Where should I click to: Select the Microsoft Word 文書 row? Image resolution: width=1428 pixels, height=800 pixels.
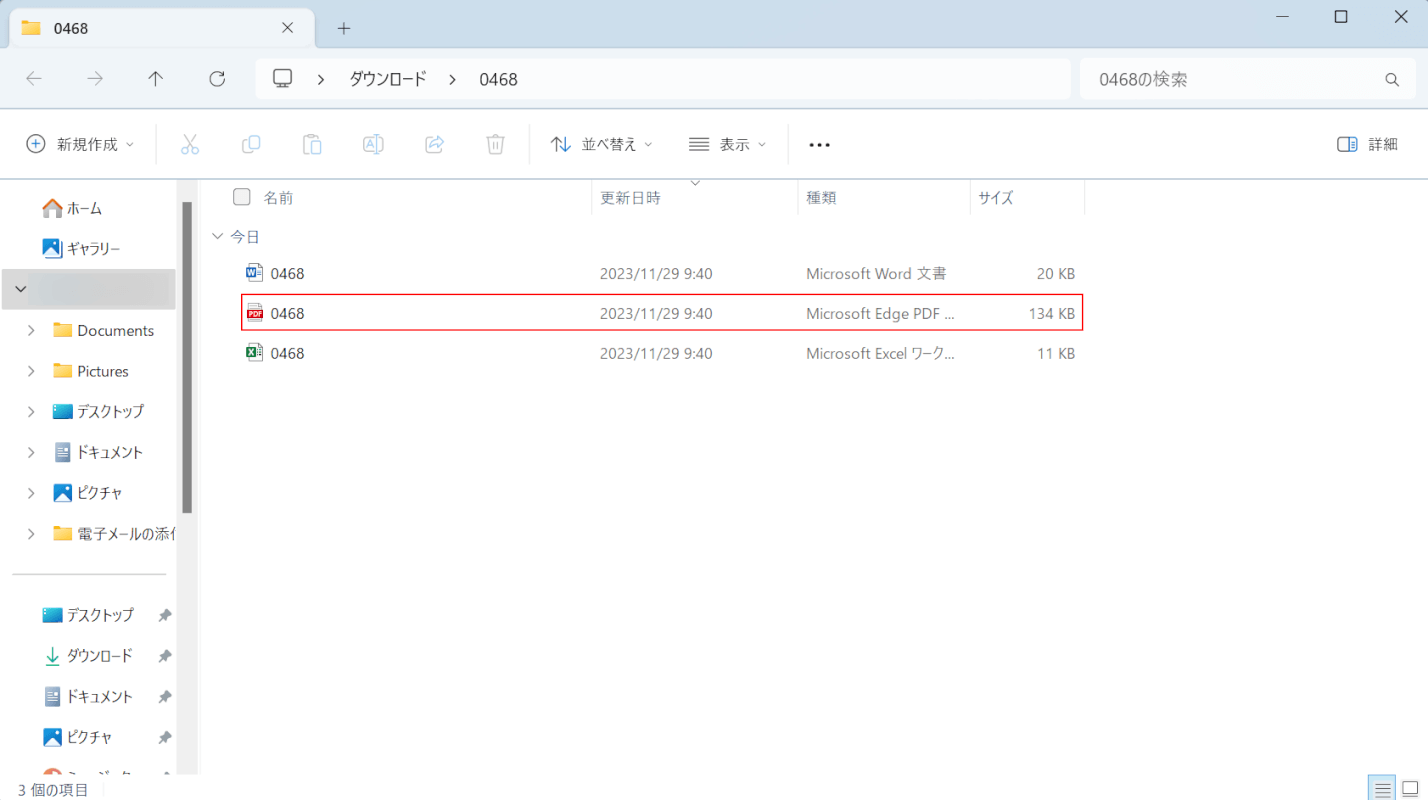tap(662, 273)
